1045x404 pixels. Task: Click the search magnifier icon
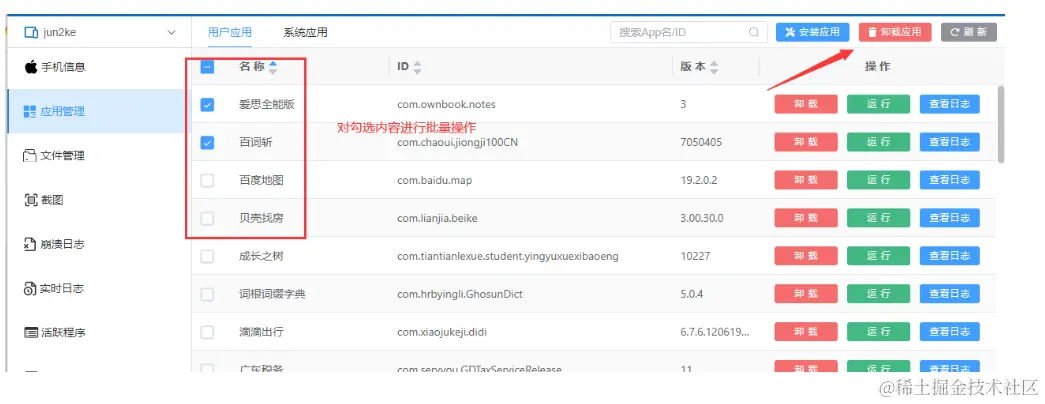pos(754,32)
